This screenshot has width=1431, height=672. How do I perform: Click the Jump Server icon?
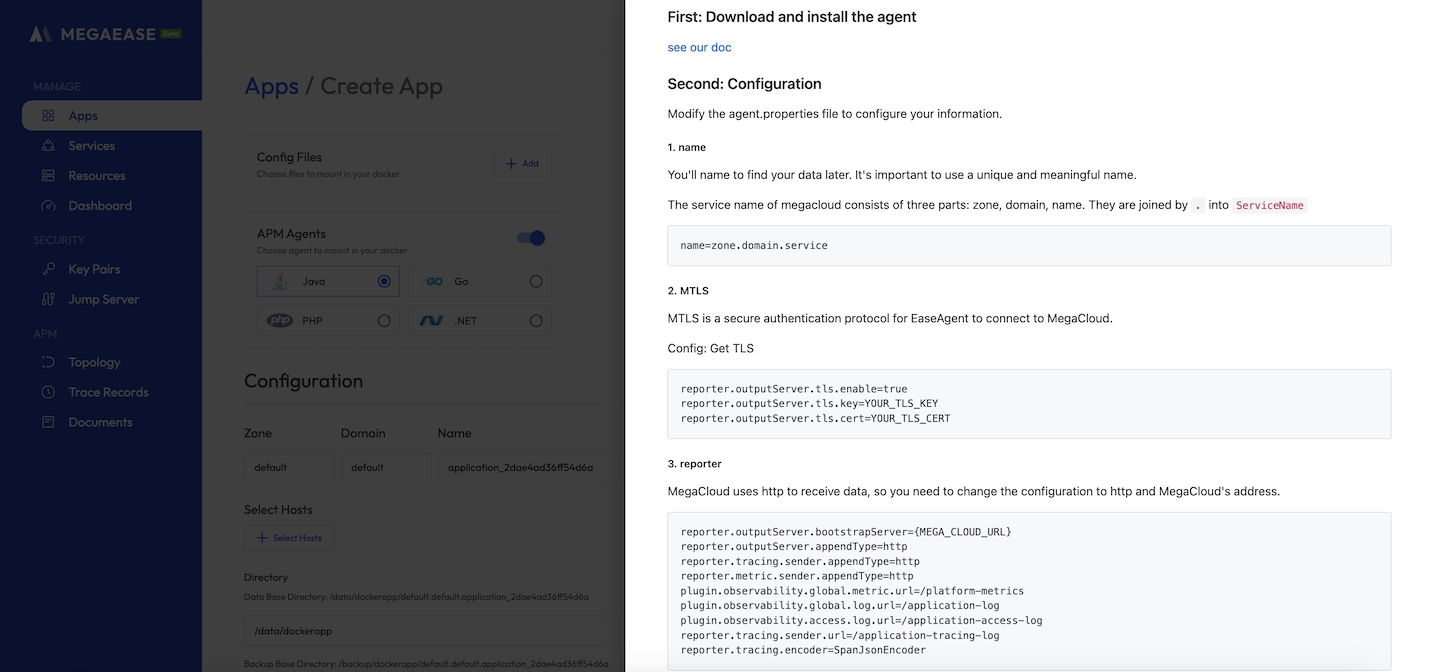[x=48, y=299]
